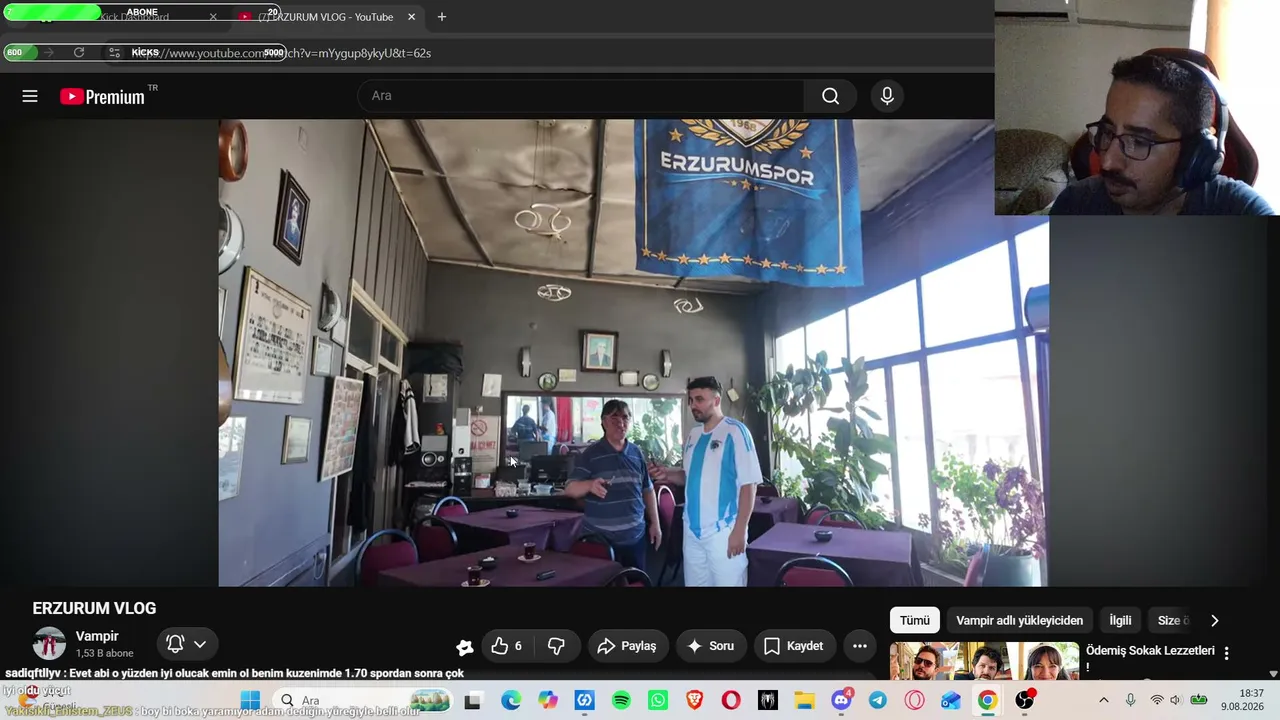Click the Windows taskbar Ara search box
Viewport: 1280px width, 720px height.
(x=362, y=700)
